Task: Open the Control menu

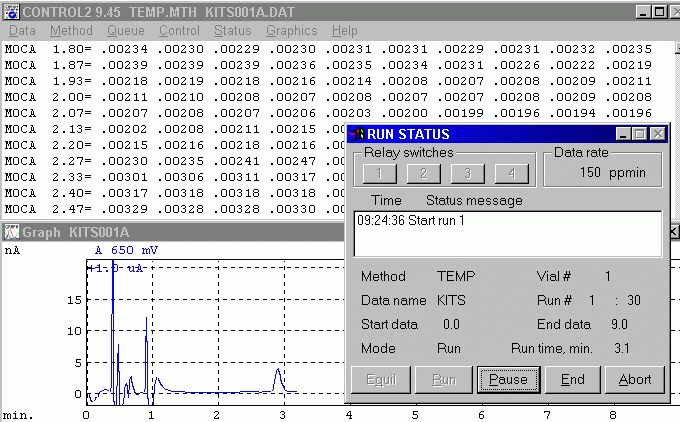Action: coord(179,31)
